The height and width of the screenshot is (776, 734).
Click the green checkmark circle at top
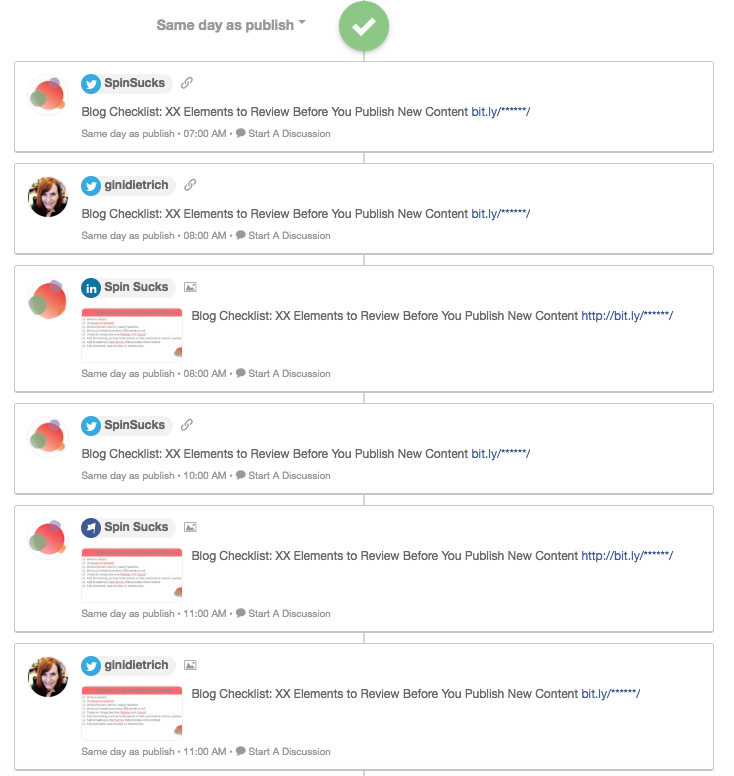tap(364, 26)
